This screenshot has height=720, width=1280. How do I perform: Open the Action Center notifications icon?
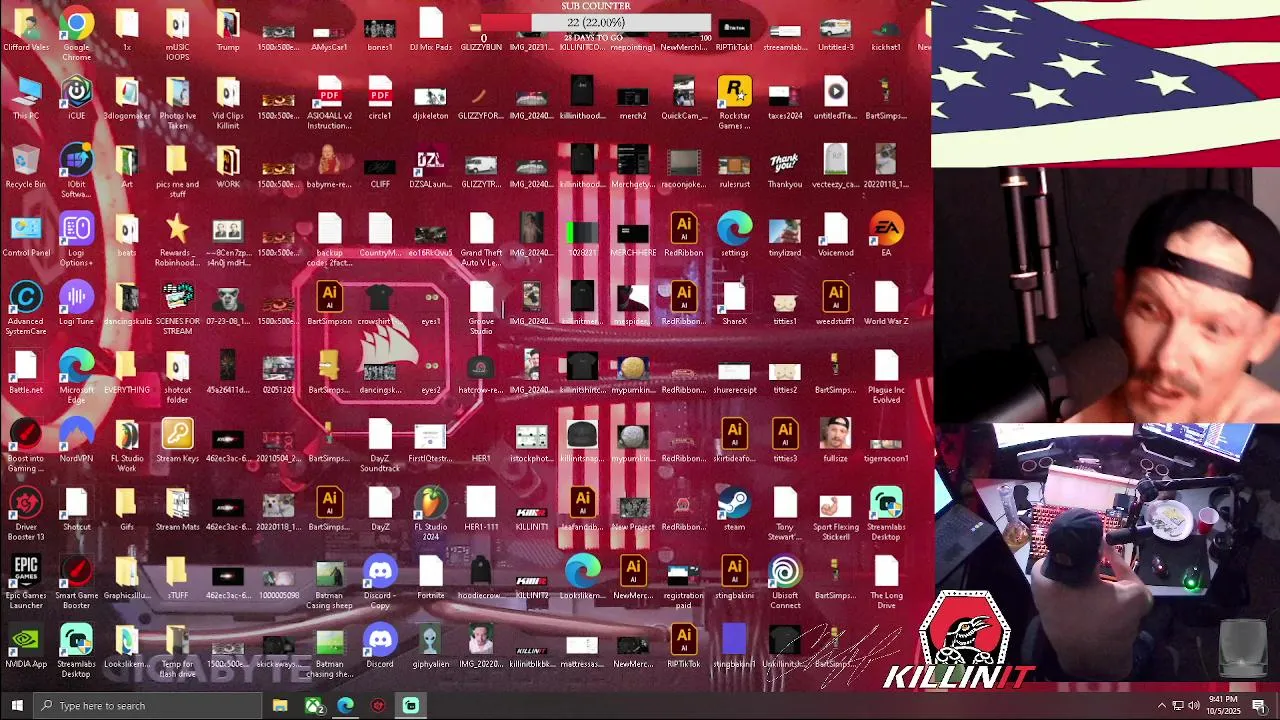pyautogui.click(x=1260, y=706)
